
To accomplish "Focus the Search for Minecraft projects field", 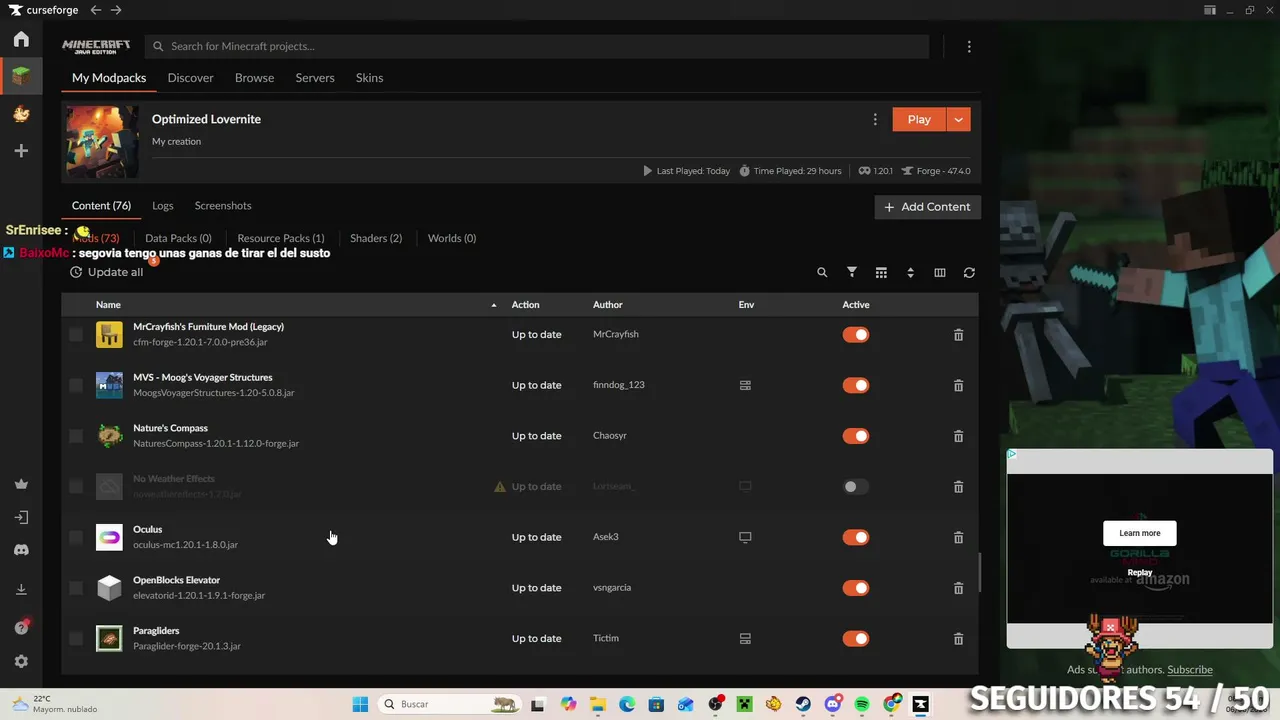I will [537, 46].
